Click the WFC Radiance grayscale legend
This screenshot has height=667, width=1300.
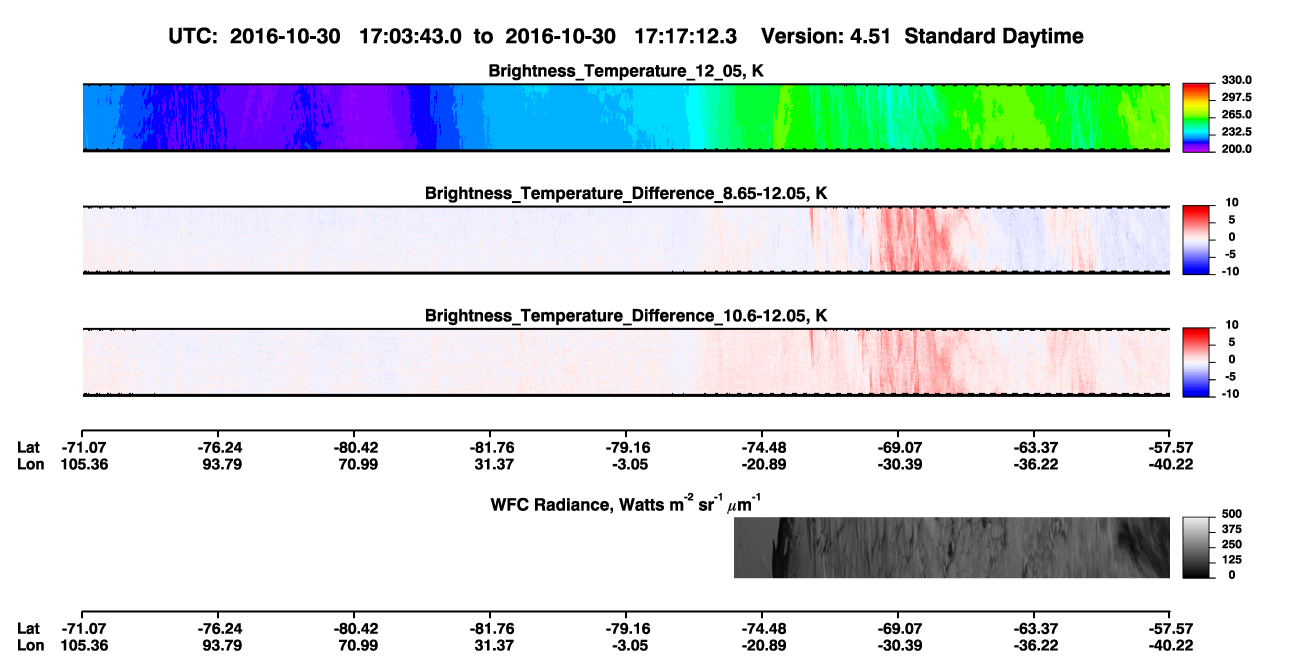1196,548
